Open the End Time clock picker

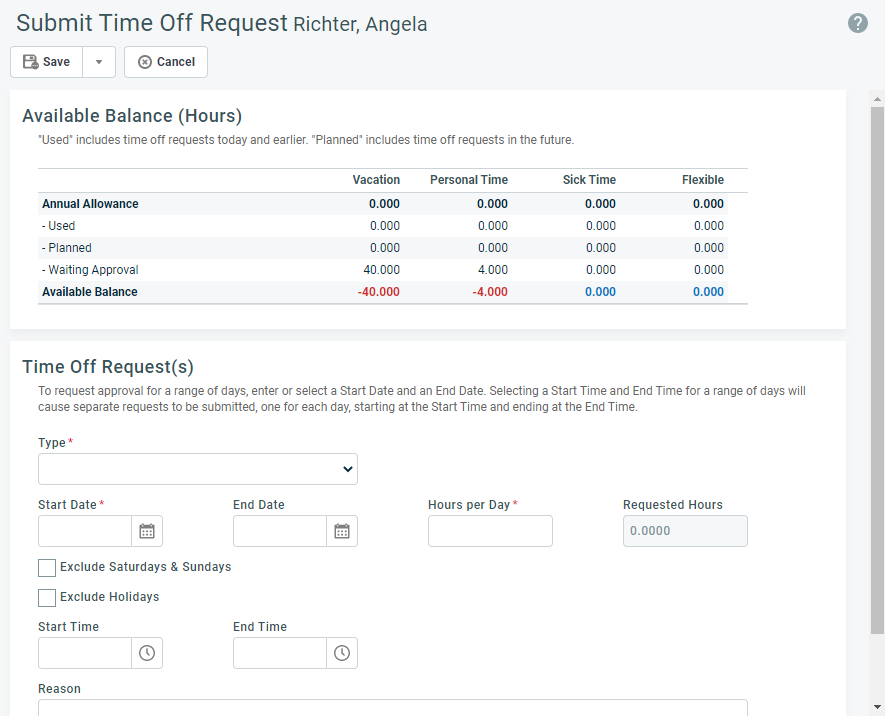(342, 653)
